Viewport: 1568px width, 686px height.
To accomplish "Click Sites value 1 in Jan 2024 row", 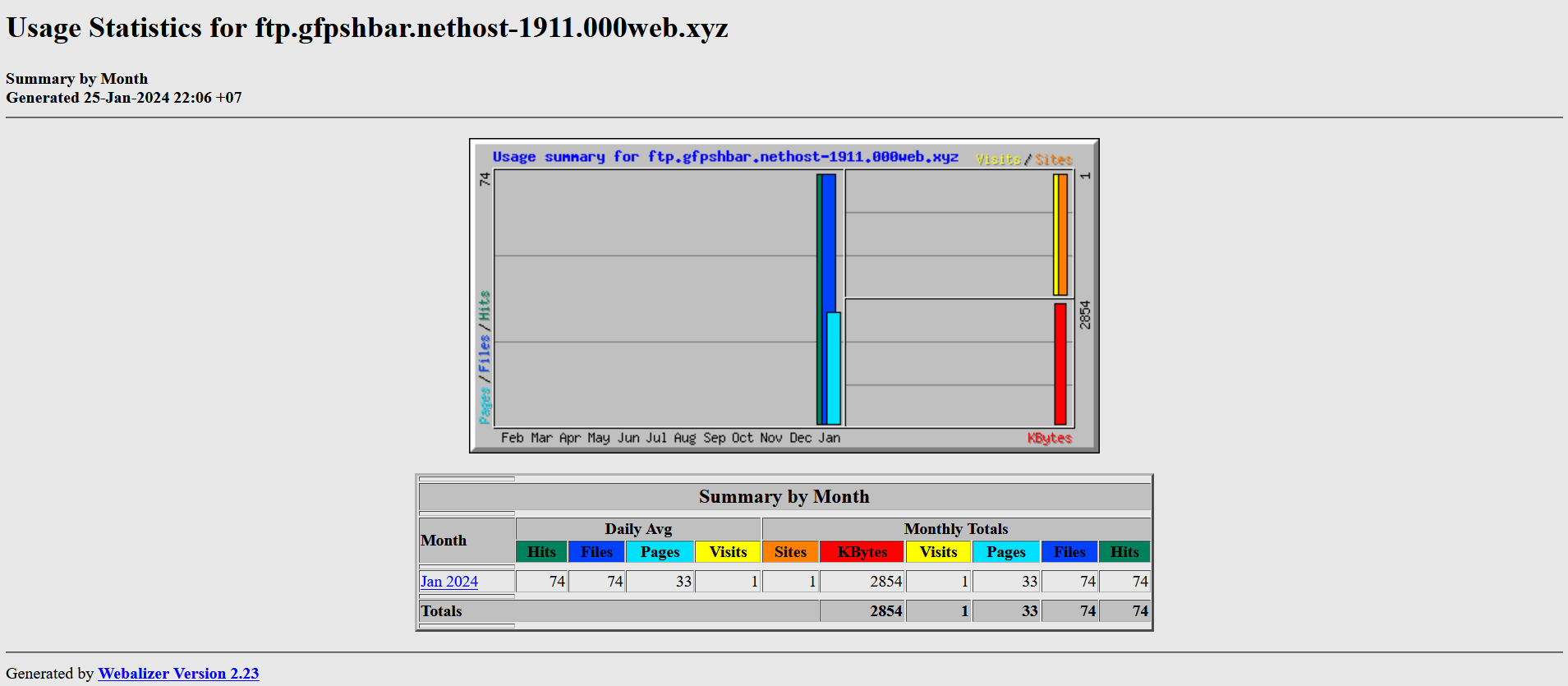I will click(790, 582).
